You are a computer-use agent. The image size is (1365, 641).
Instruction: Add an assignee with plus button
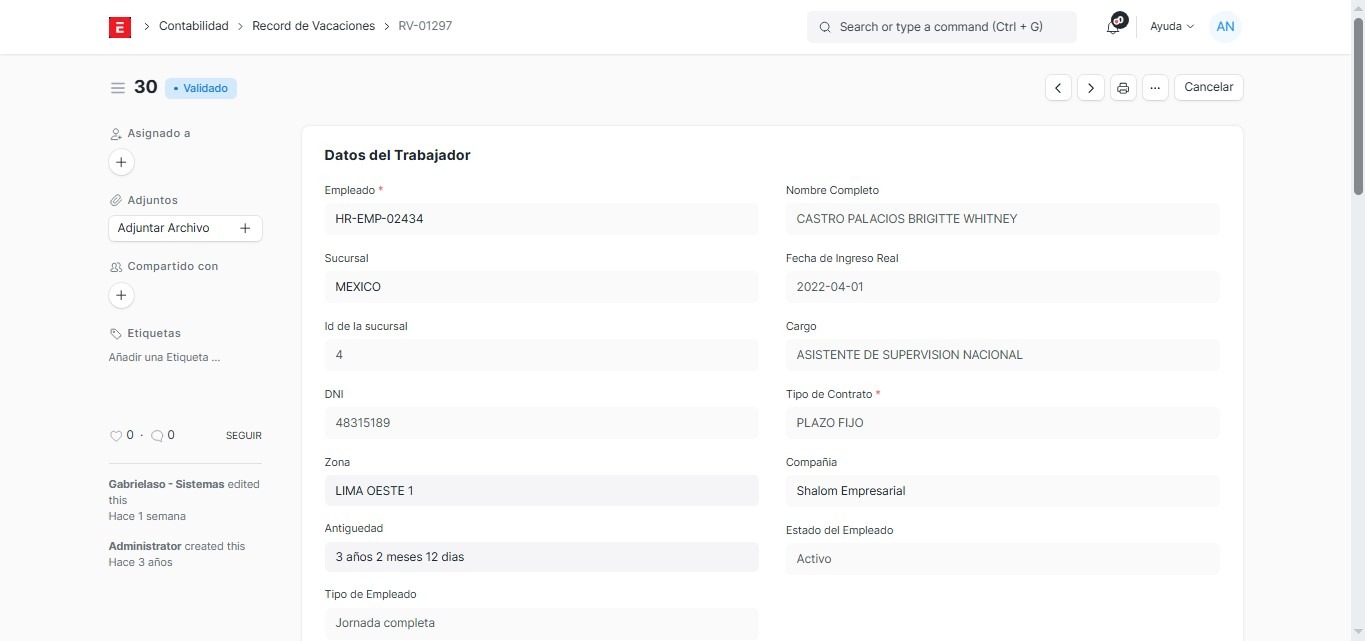(x=121, y=162)
